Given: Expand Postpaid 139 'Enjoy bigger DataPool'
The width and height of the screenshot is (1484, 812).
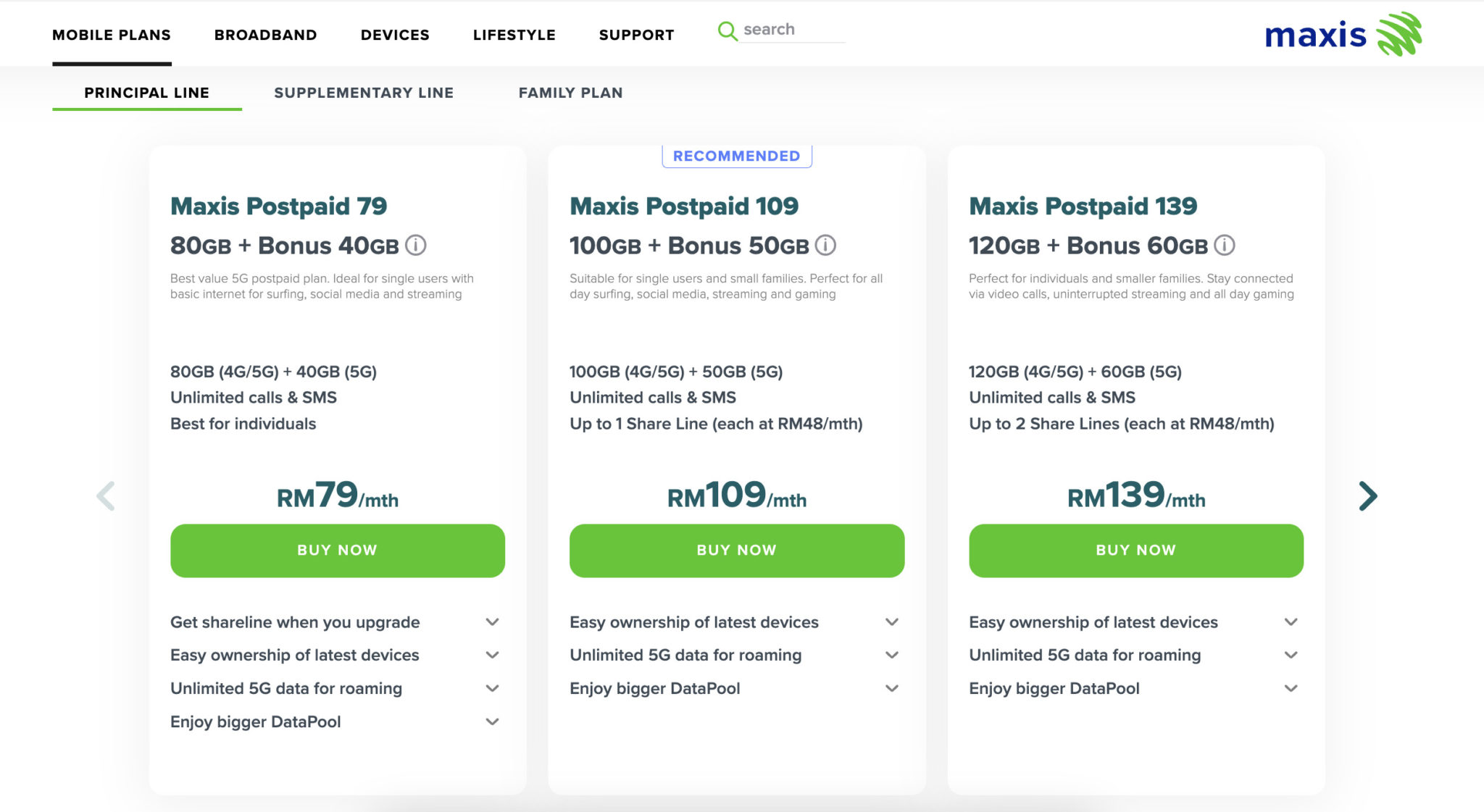Looking at the screenshot, I should 1291,688.
